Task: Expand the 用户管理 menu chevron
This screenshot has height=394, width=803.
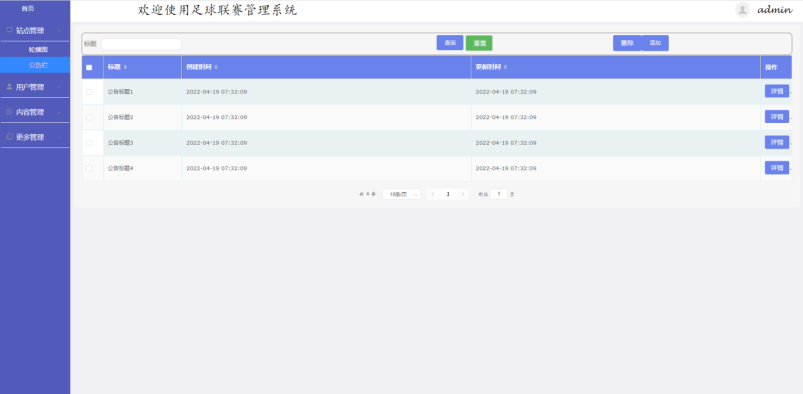Action: (59, 87)
